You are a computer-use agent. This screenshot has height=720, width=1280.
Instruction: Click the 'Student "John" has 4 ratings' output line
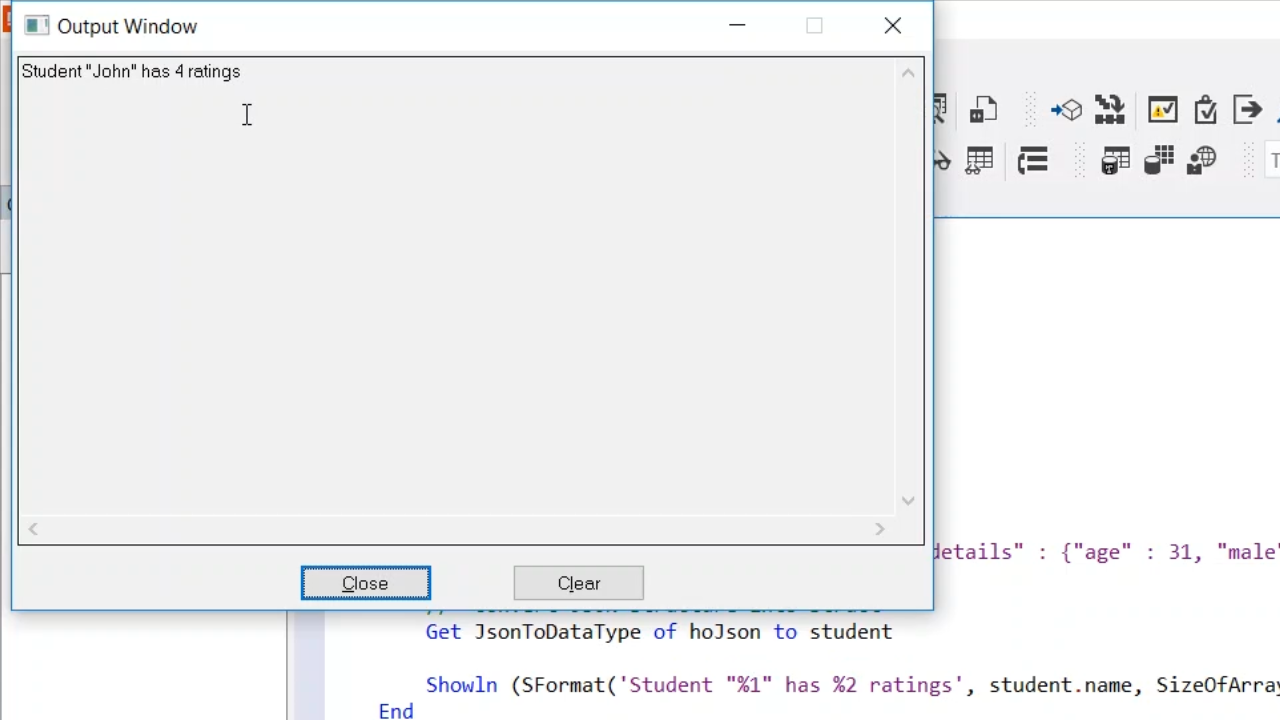(x=131, y=72)
